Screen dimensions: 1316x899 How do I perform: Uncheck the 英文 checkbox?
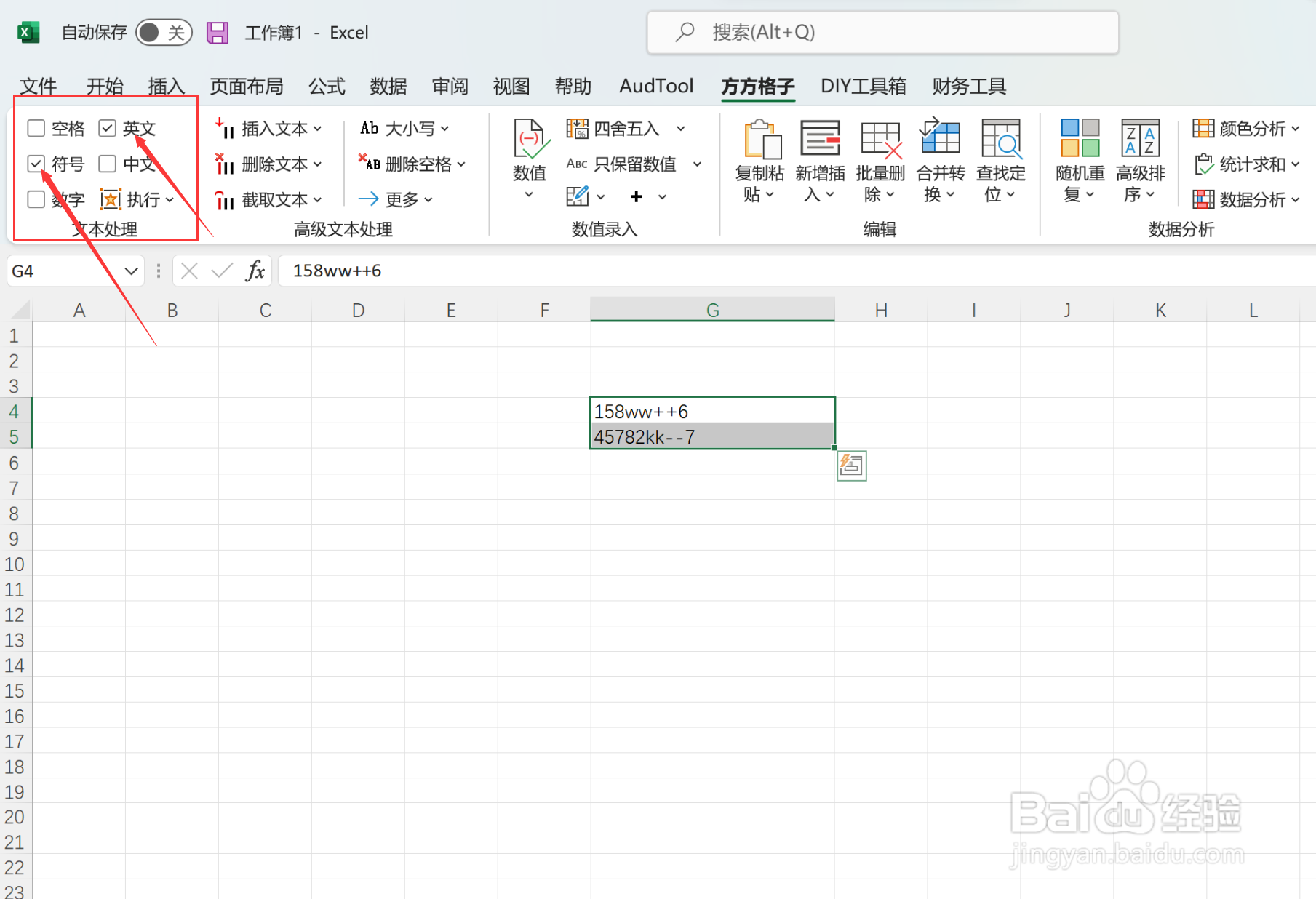pos(108,129)
